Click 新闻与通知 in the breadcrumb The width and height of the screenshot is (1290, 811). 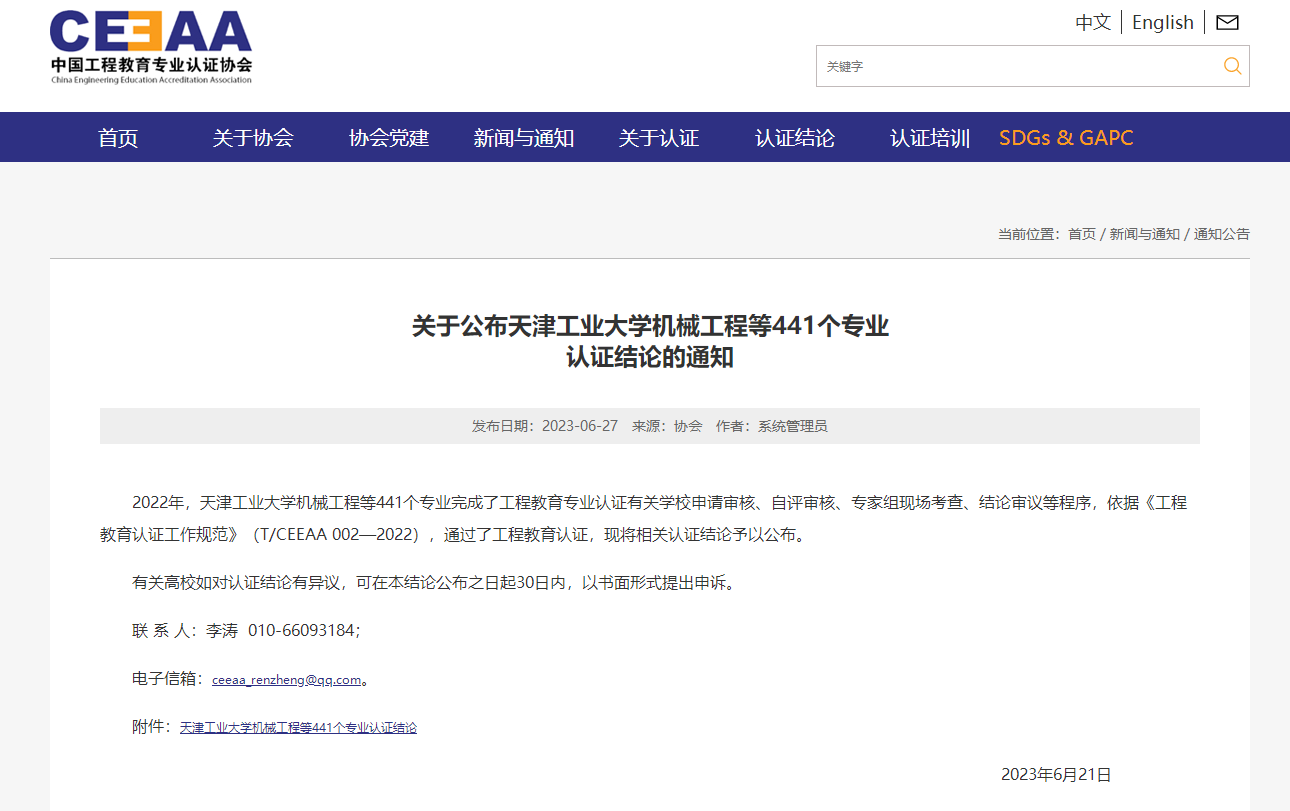tap(1145, 234)
